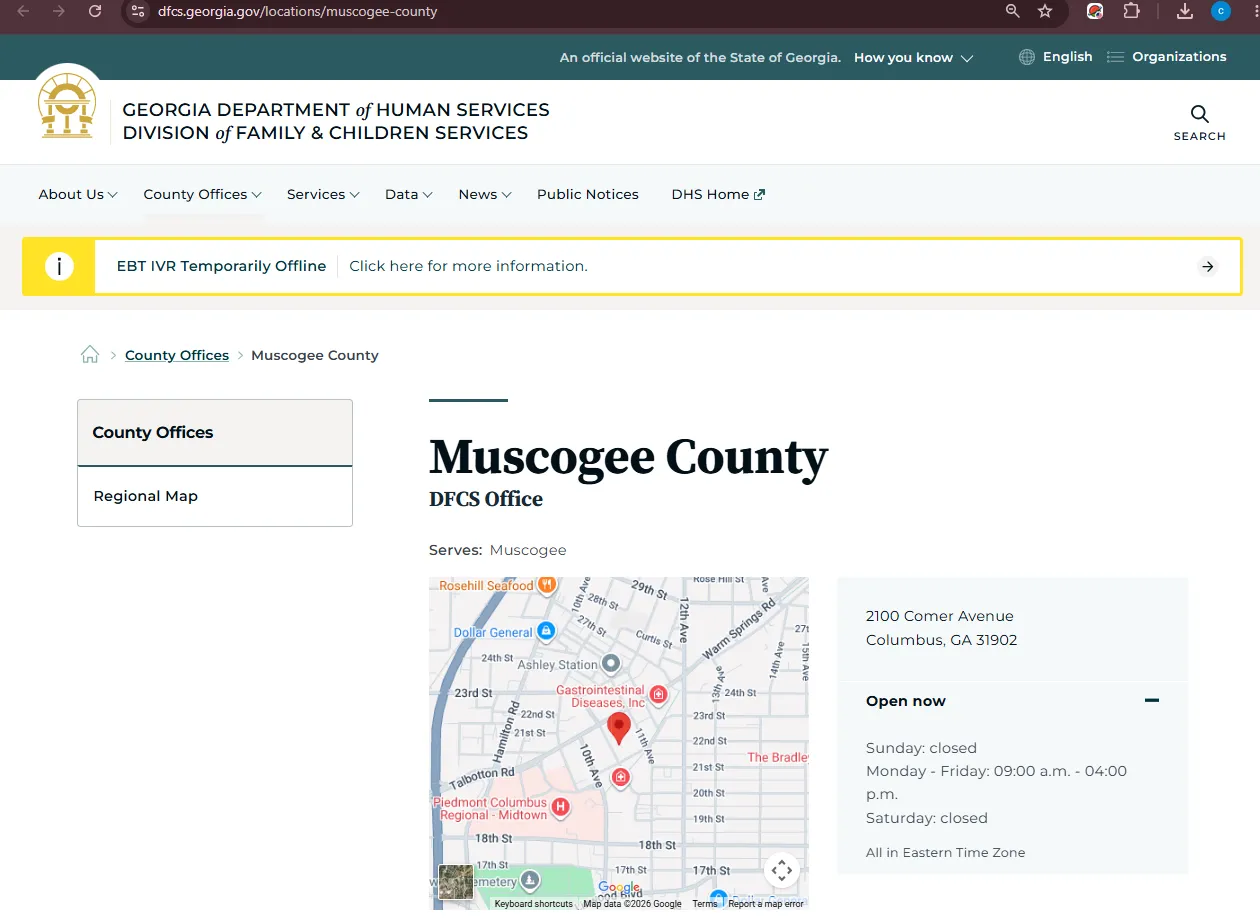Click the Google logo on the map

point(619,887)
